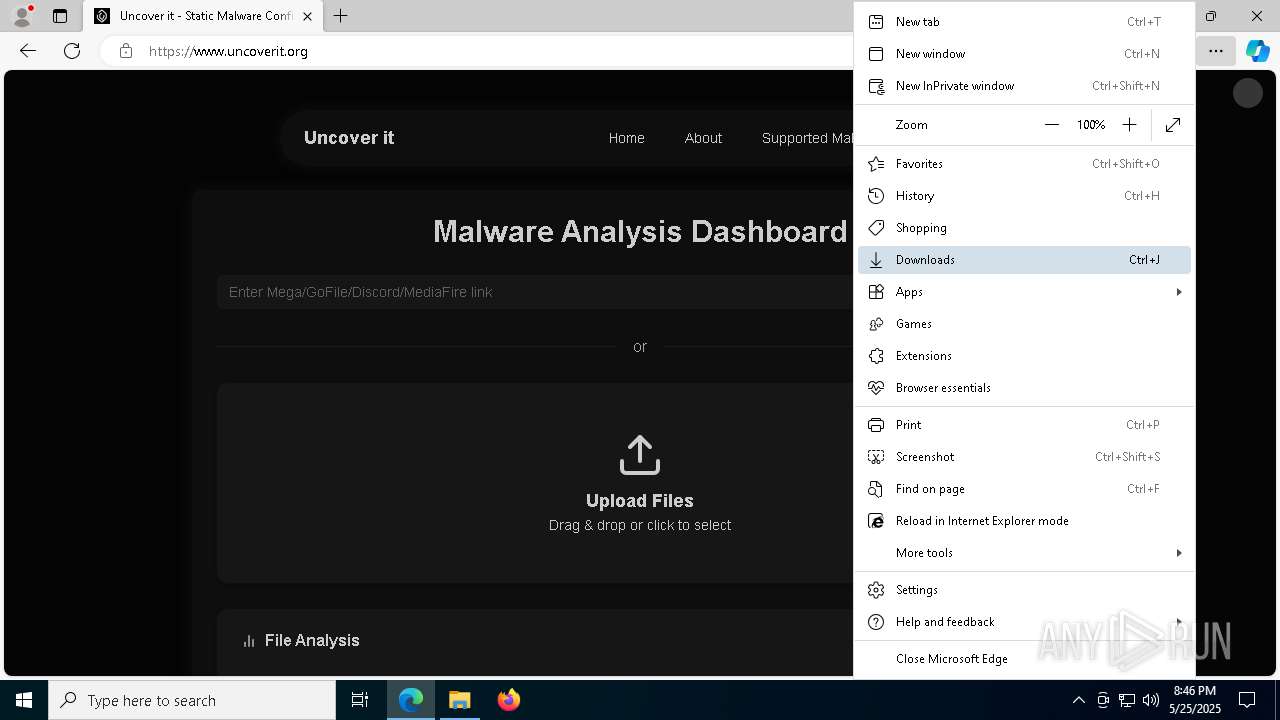Open Task View on taskbar
Screen dimensions: 1280x720
click(360, 700)
